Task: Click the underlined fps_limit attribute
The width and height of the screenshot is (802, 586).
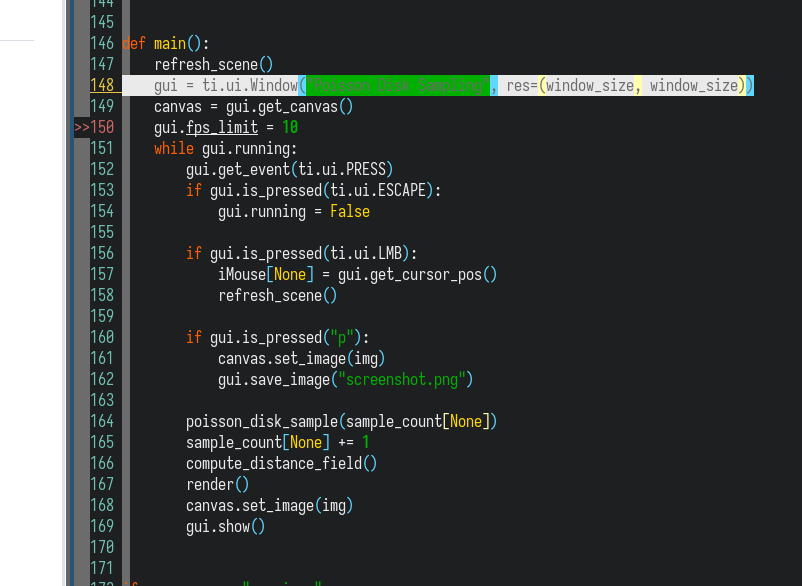Action: coord(222,127)
